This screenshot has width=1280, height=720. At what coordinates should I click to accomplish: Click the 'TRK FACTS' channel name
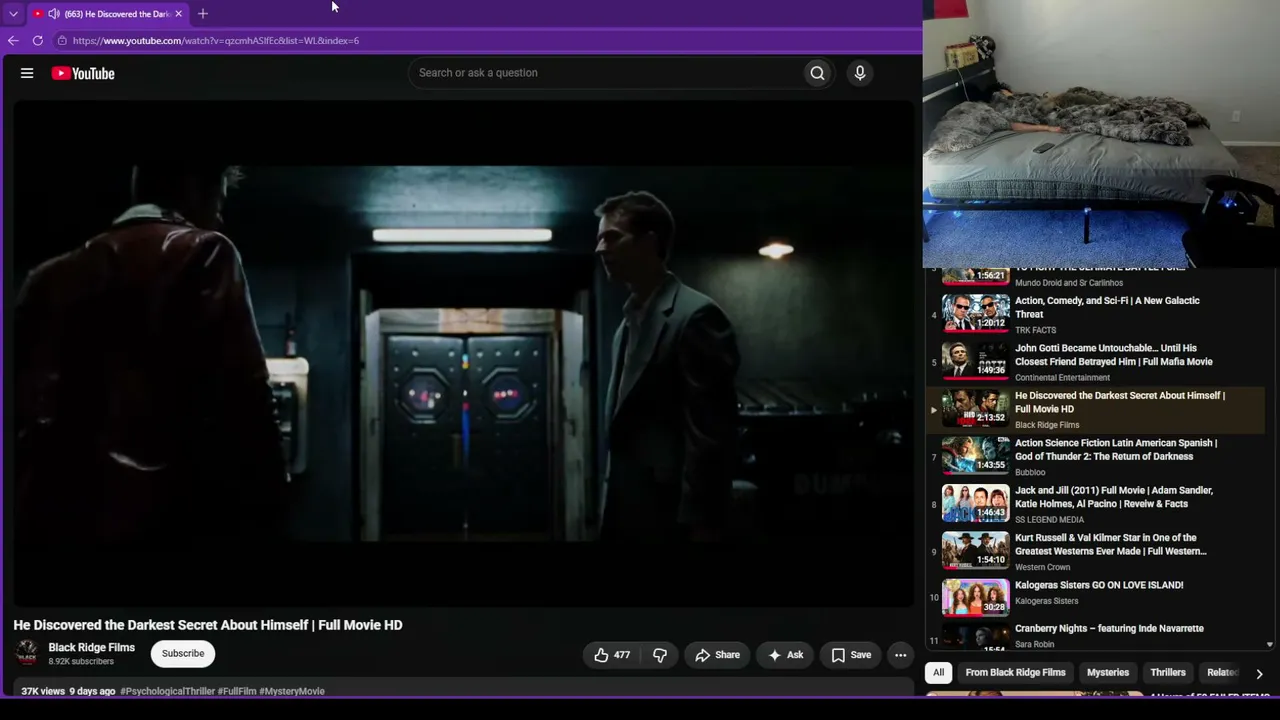(x=1035, y=330)
